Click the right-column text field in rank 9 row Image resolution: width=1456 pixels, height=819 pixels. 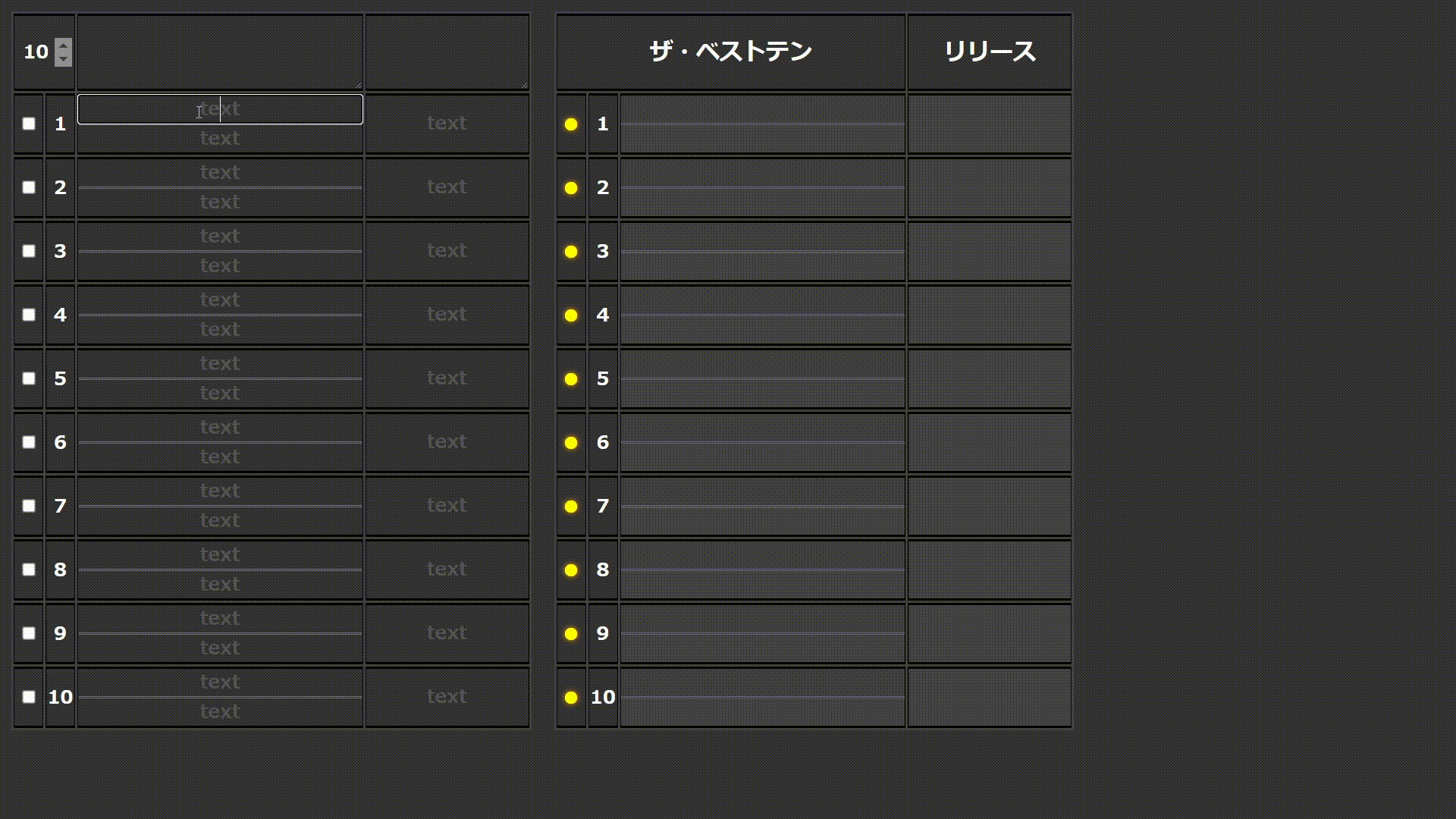[x=447, y=632]
